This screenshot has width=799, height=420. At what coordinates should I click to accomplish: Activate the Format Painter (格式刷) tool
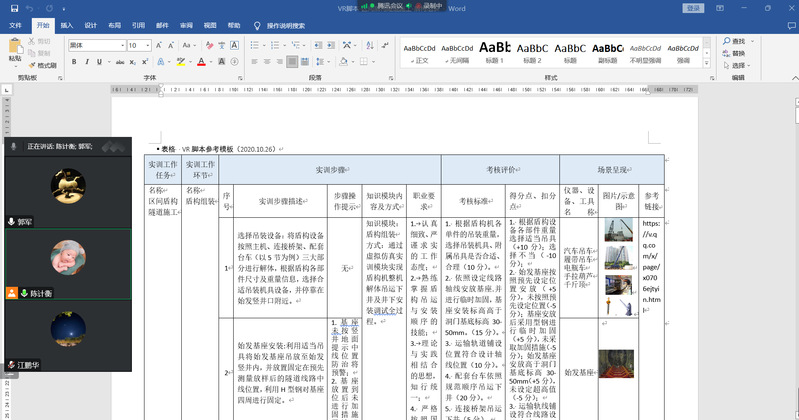[42, 65]
